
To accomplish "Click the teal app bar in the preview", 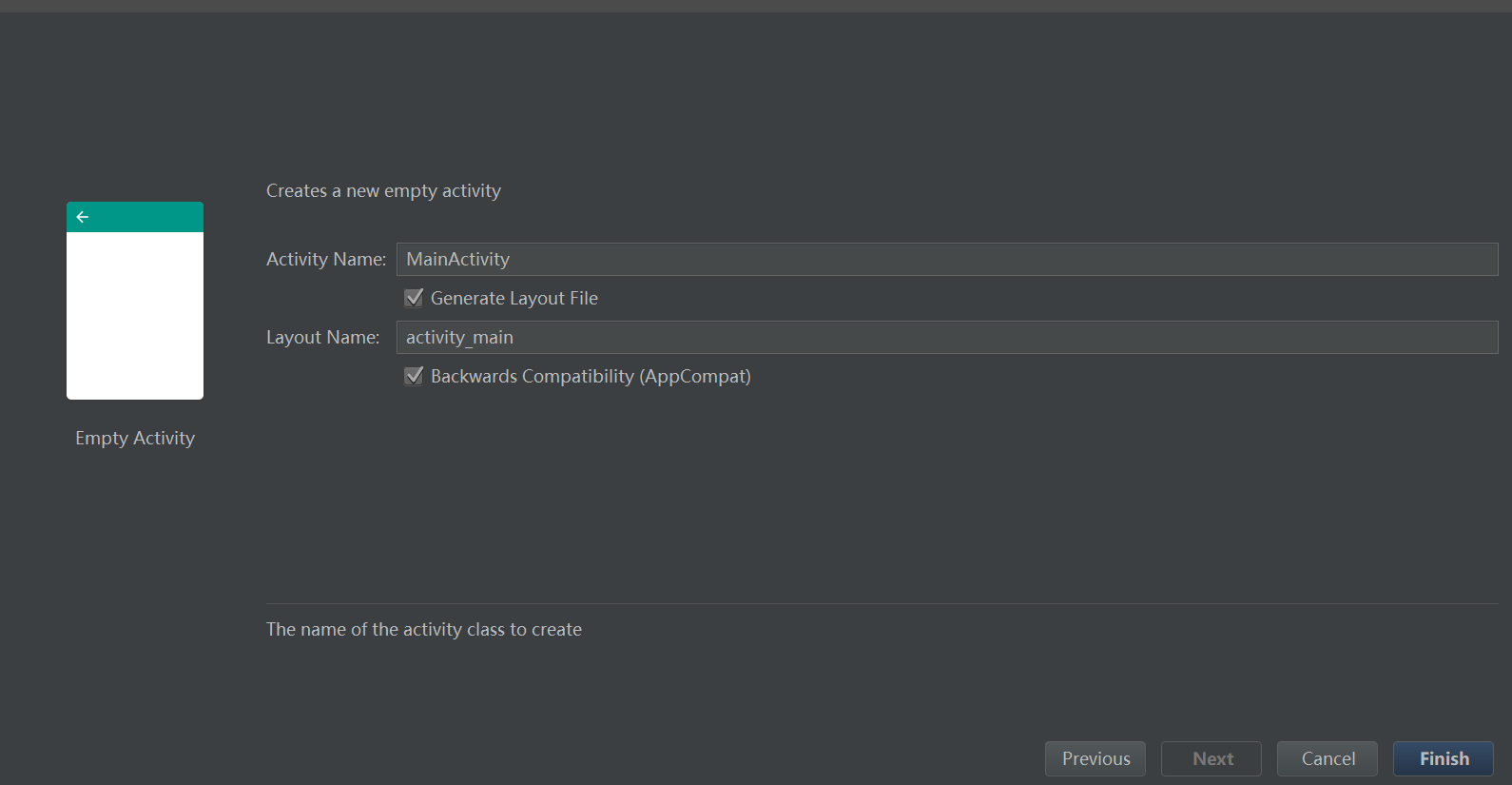I will [x=143, y=217].
